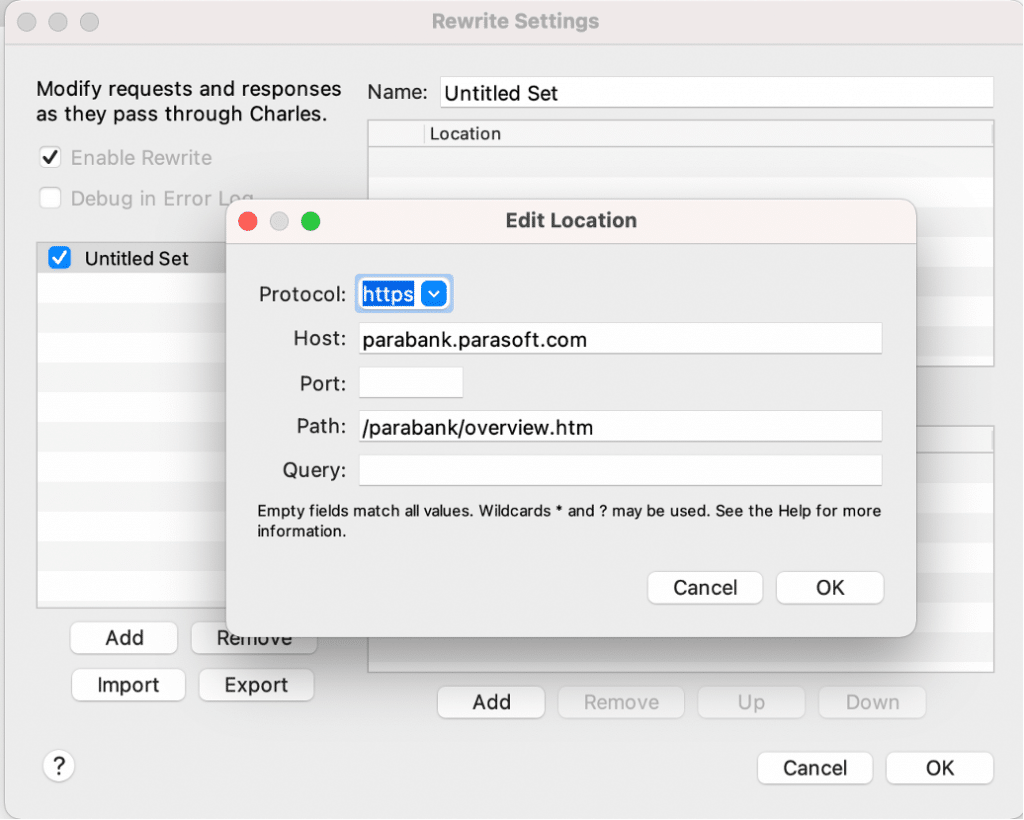This screenshot has height=820, width=1024.
Task: Open help with the question mark icon
Action: (x=59, y=767)
